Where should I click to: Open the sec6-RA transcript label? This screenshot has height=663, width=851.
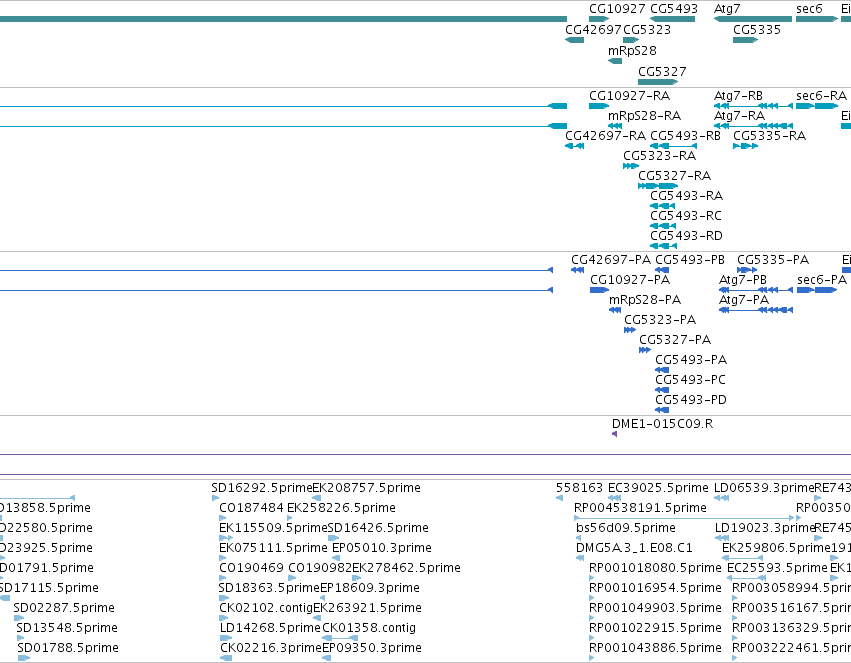(821, 96)
